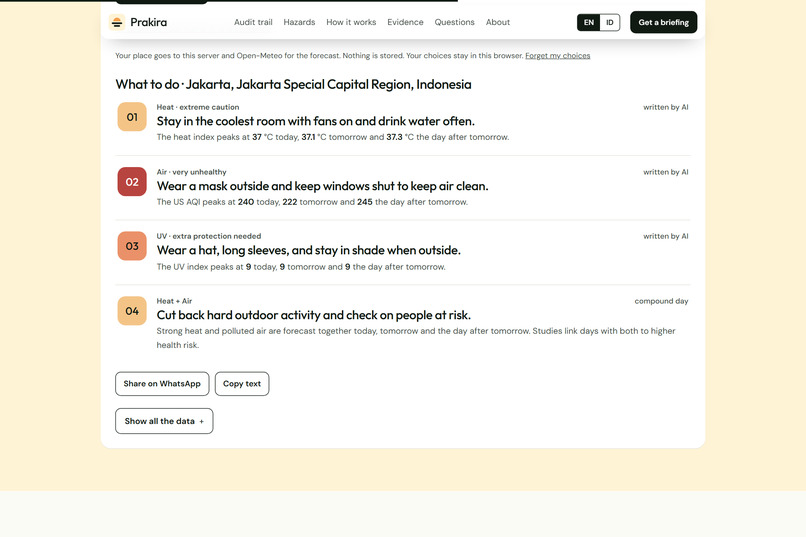
Task: Click the heat index peaks sentence
Action: (333, 137)
